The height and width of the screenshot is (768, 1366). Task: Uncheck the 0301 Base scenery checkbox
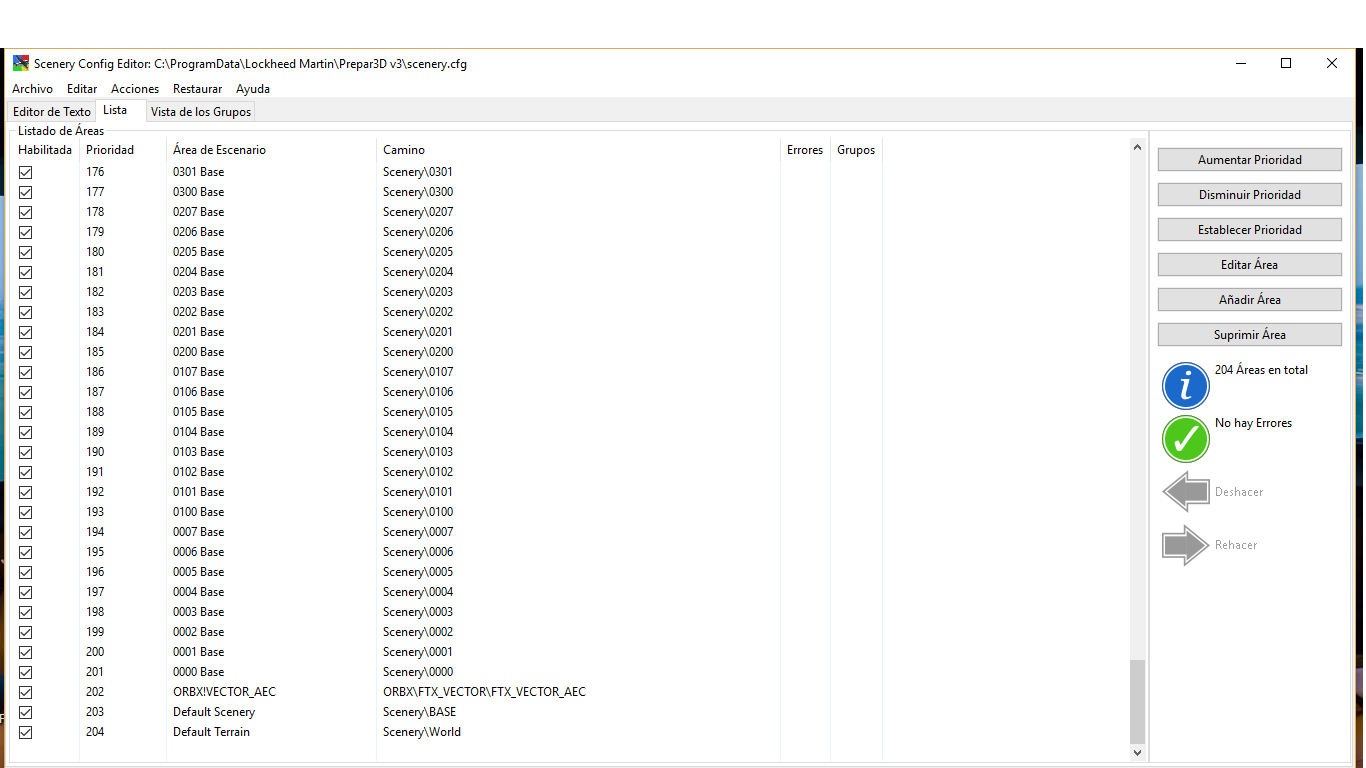[x=26, y=172]
